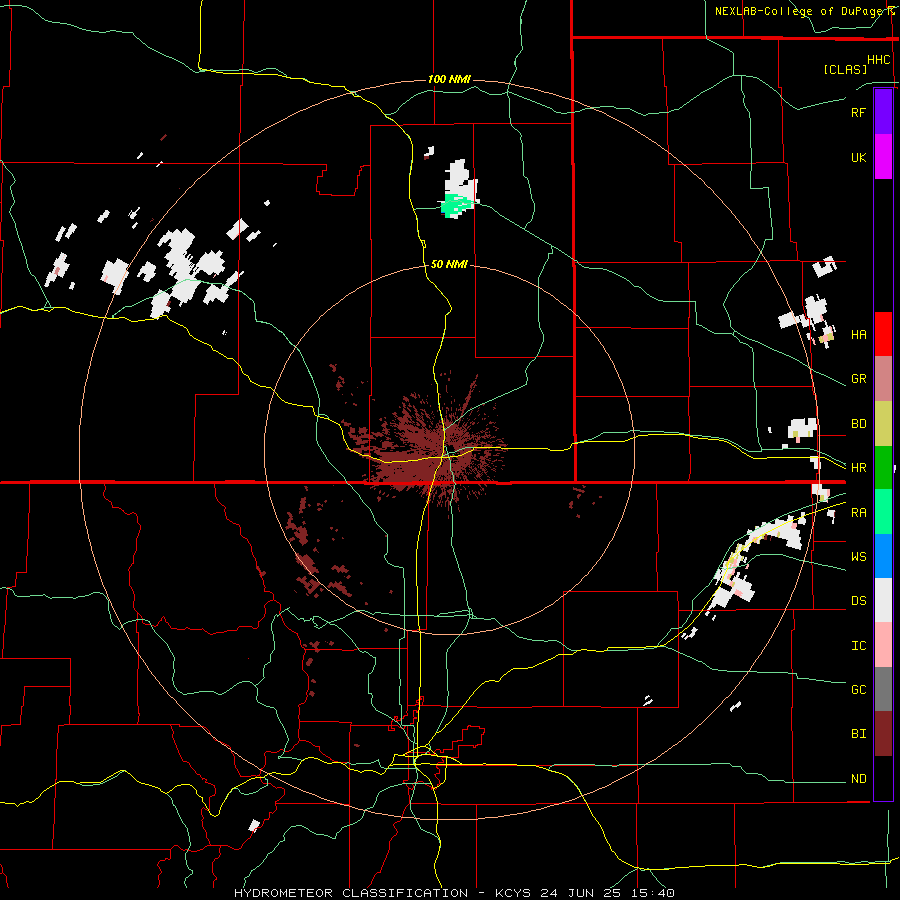Click the WS legend label
Image resolution: width=900 pixels, height=900 pixels.
pos(858,557)
